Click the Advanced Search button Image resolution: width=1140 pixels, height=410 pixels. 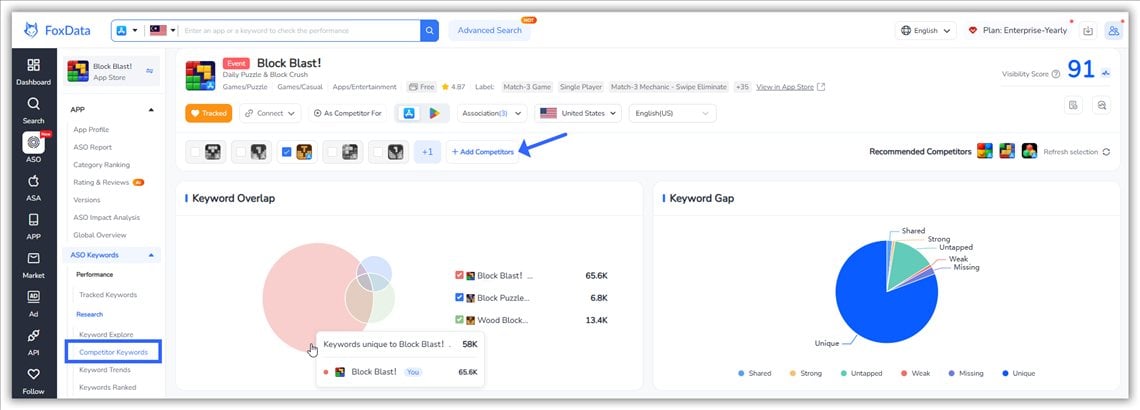[x=489, y=31]
